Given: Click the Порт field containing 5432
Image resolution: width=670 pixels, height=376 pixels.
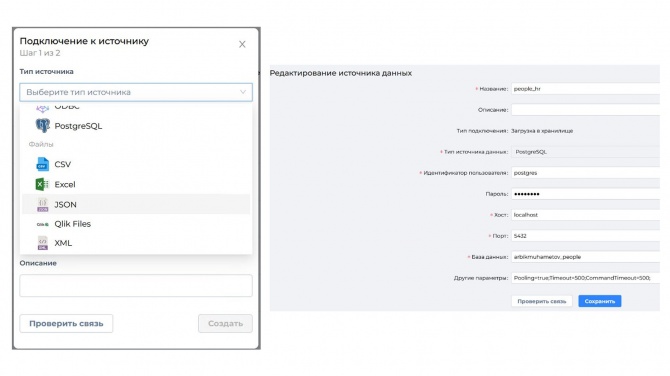Looking at the screenshot, I should click(585, 236).
